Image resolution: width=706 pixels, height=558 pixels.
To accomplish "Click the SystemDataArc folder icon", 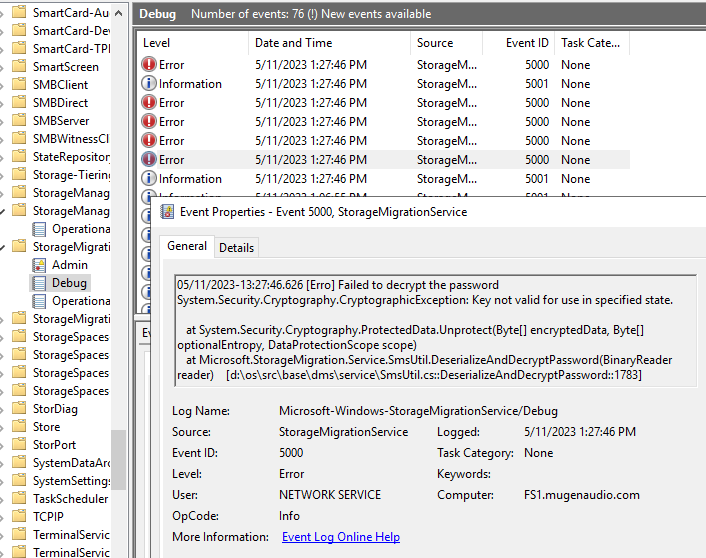I will pyautogui.click(x=19, y=463).
